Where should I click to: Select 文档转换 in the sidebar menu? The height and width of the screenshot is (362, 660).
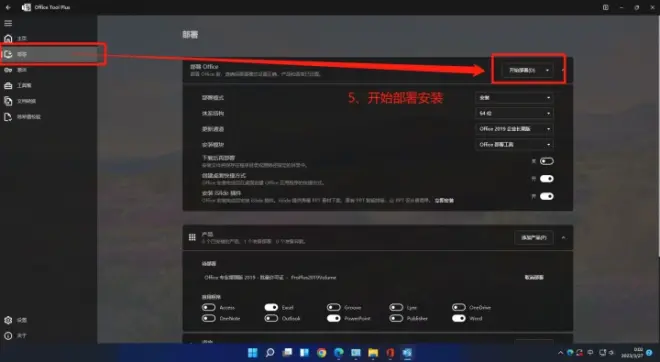click(x=26, y=101)
